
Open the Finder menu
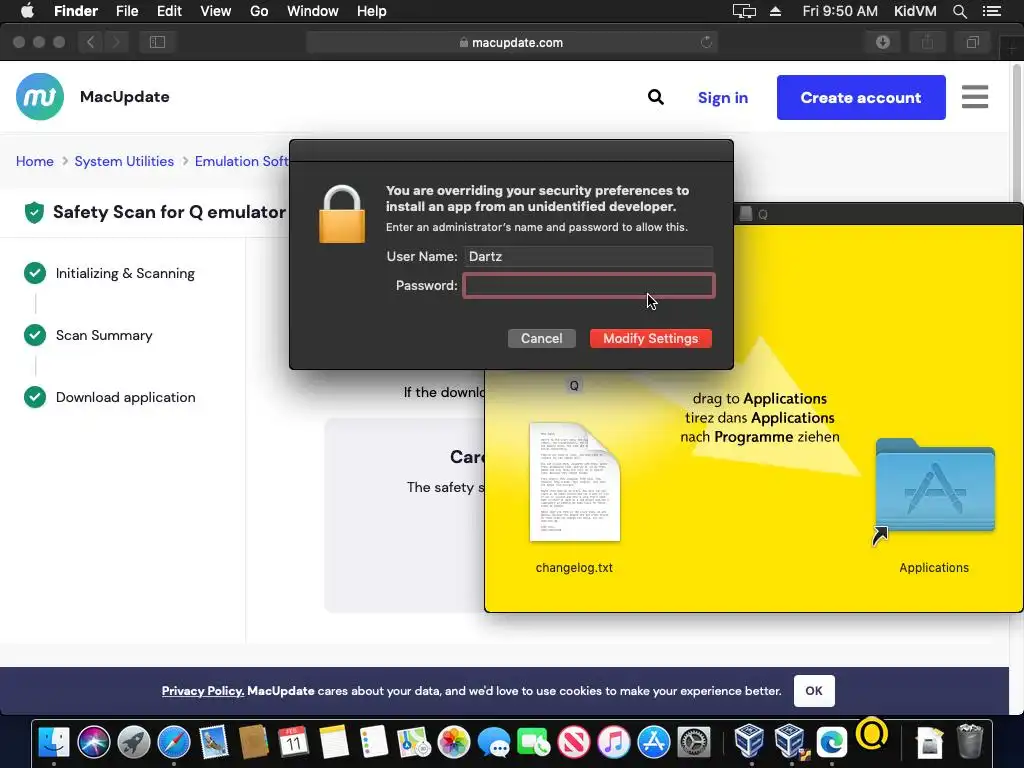(x=76, y=11)
